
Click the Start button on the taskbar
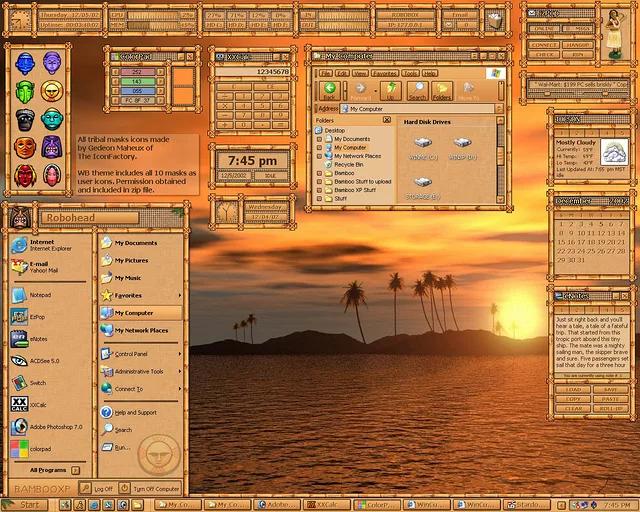[24, 505]
